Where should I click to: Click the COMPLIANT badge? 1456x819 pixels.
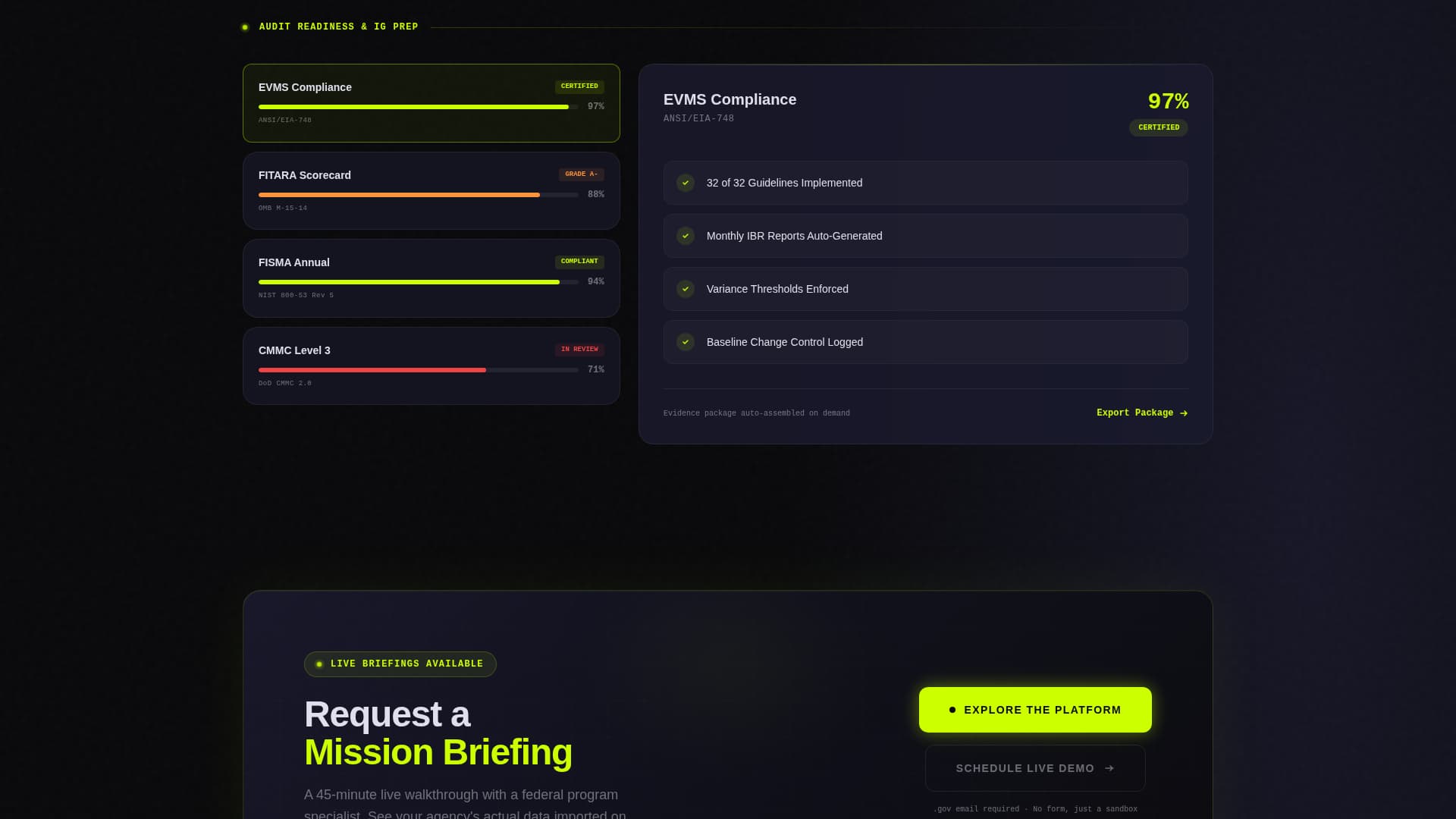pos(579,262)
